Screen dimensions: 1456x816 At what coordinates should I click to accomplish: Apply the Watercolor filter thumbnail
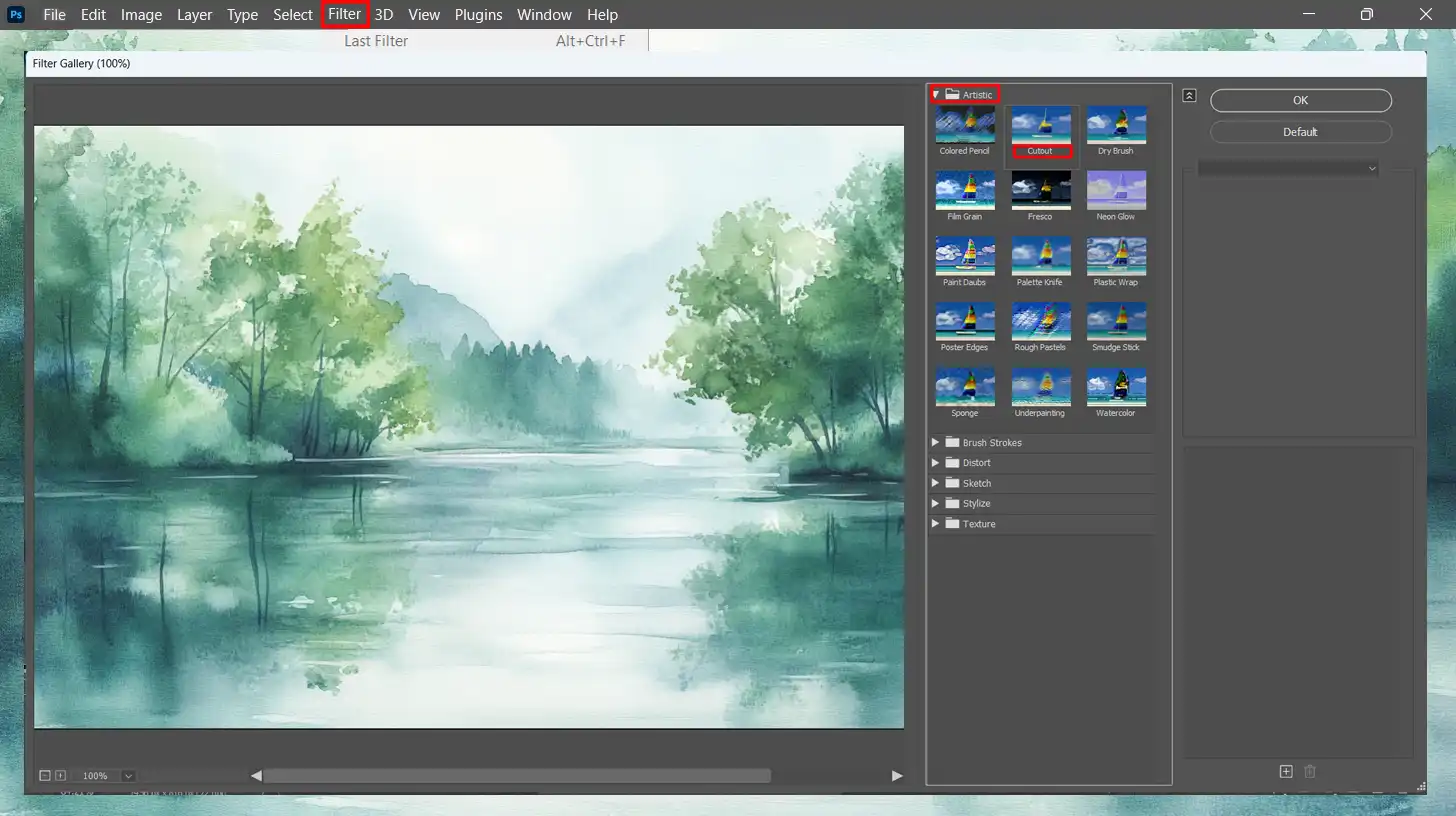(x=1116, y=387)
